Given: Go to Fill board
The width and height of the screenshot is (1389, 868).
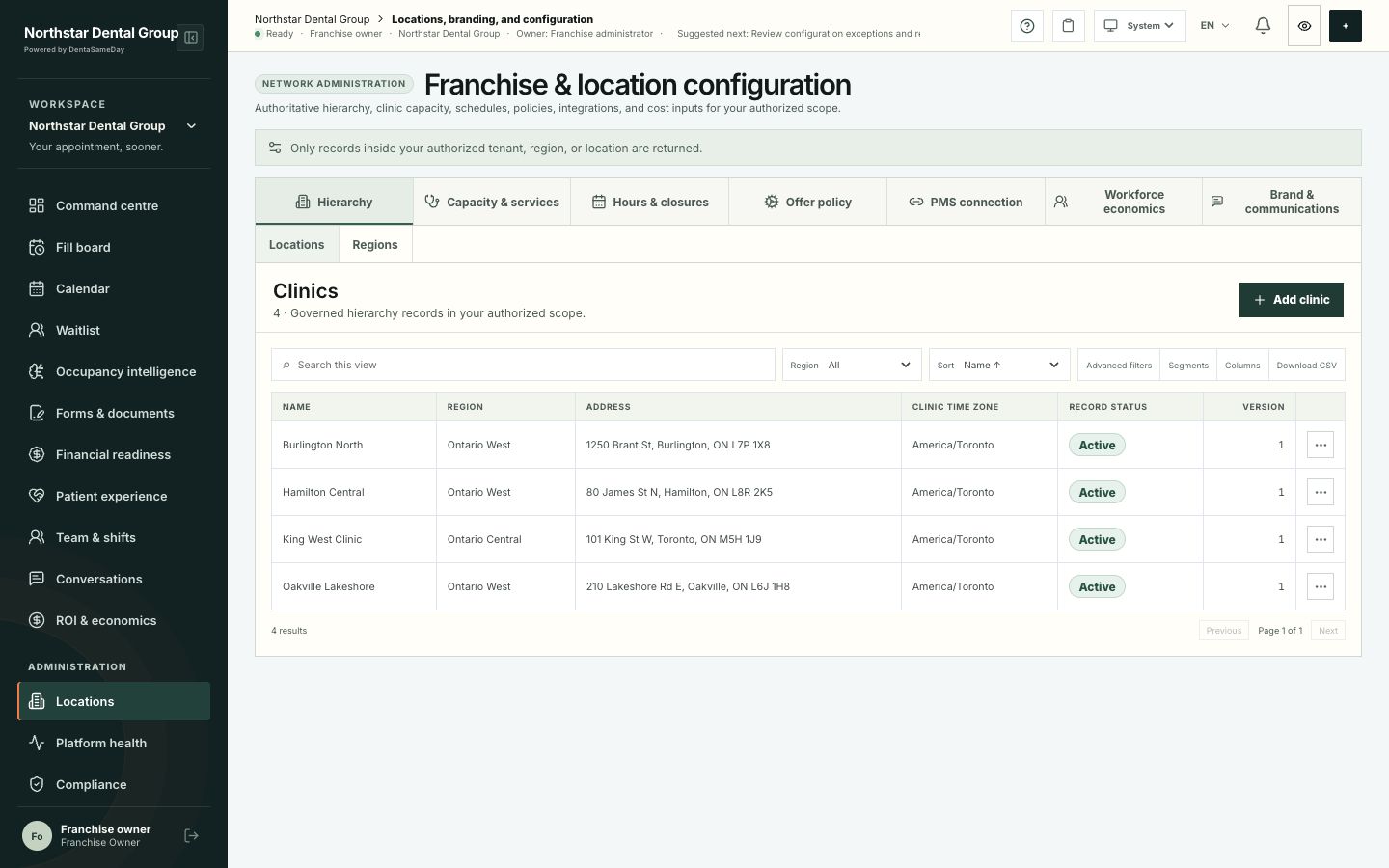Looking at the screenshot, I should [114, 247].
